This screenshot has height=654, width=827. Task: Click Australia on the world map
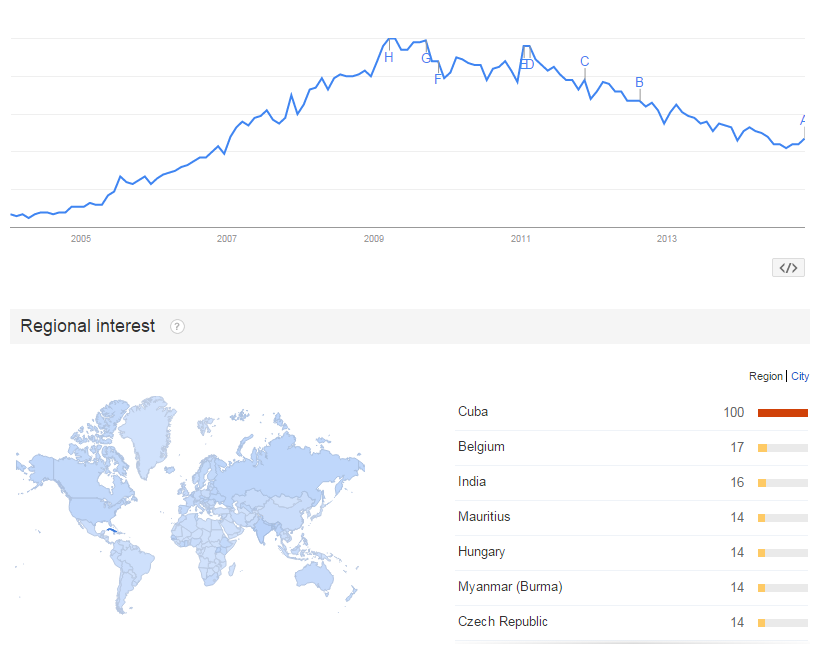[315, 576]
